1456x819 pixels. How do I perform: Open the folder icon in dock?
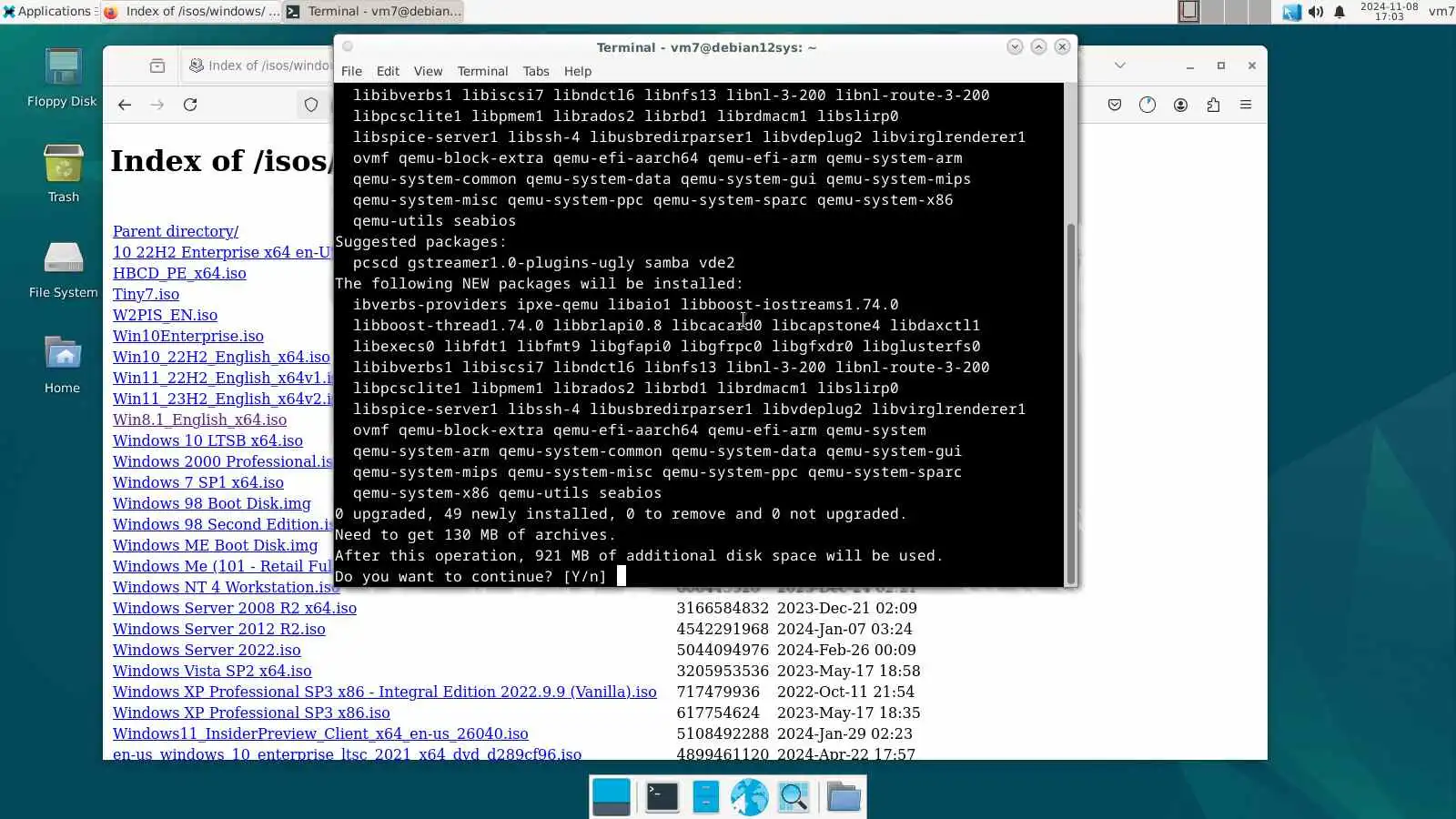pyautogui.click(x=844, y=797)
